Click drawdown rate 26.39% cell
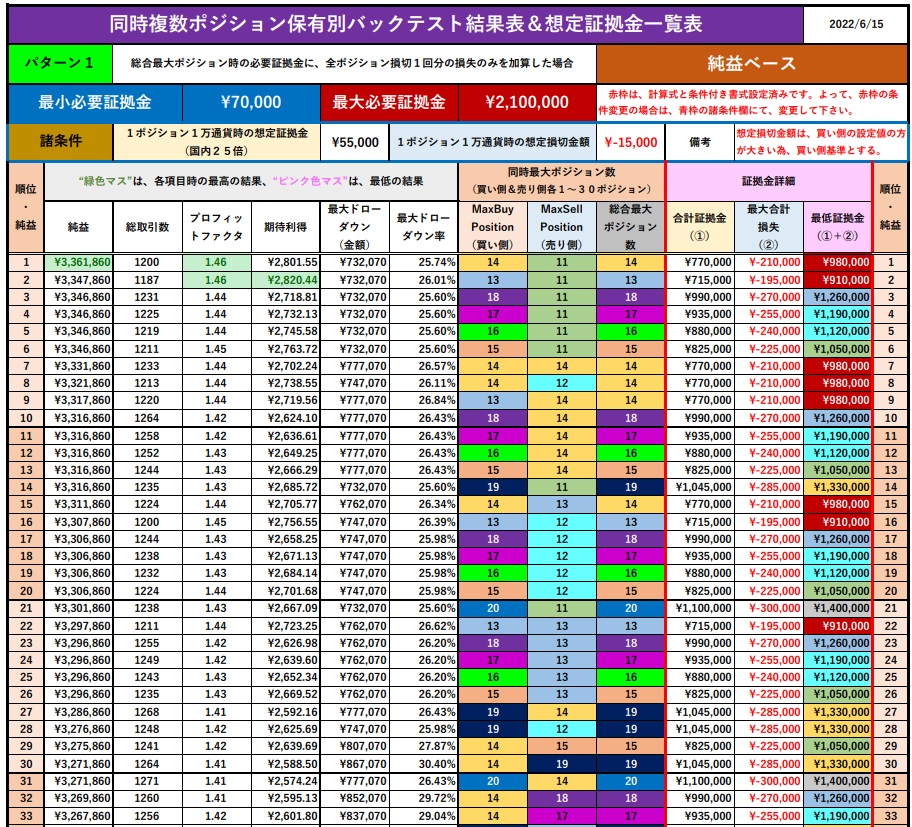 (x=424, y=522)
